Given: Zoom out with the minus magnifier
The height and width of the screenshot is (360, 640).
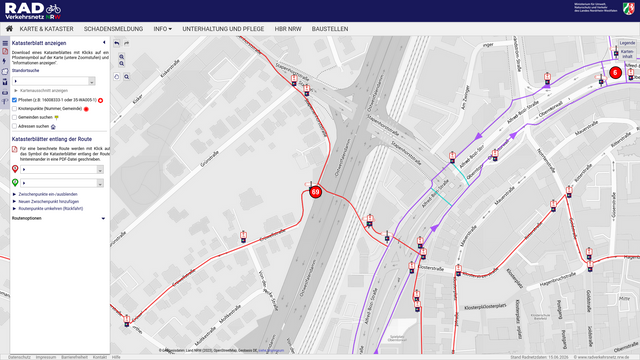Looking at the screenshot, I should click(122, 64).
